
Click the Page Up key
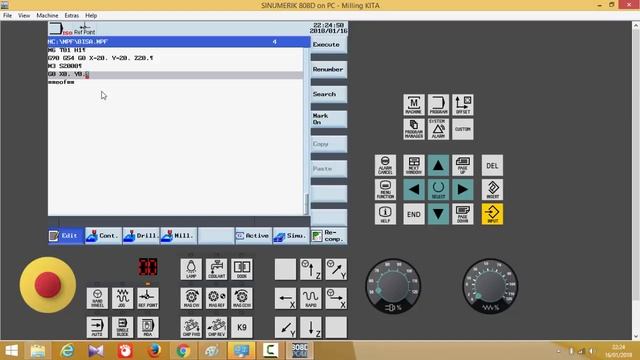[462, 165]
